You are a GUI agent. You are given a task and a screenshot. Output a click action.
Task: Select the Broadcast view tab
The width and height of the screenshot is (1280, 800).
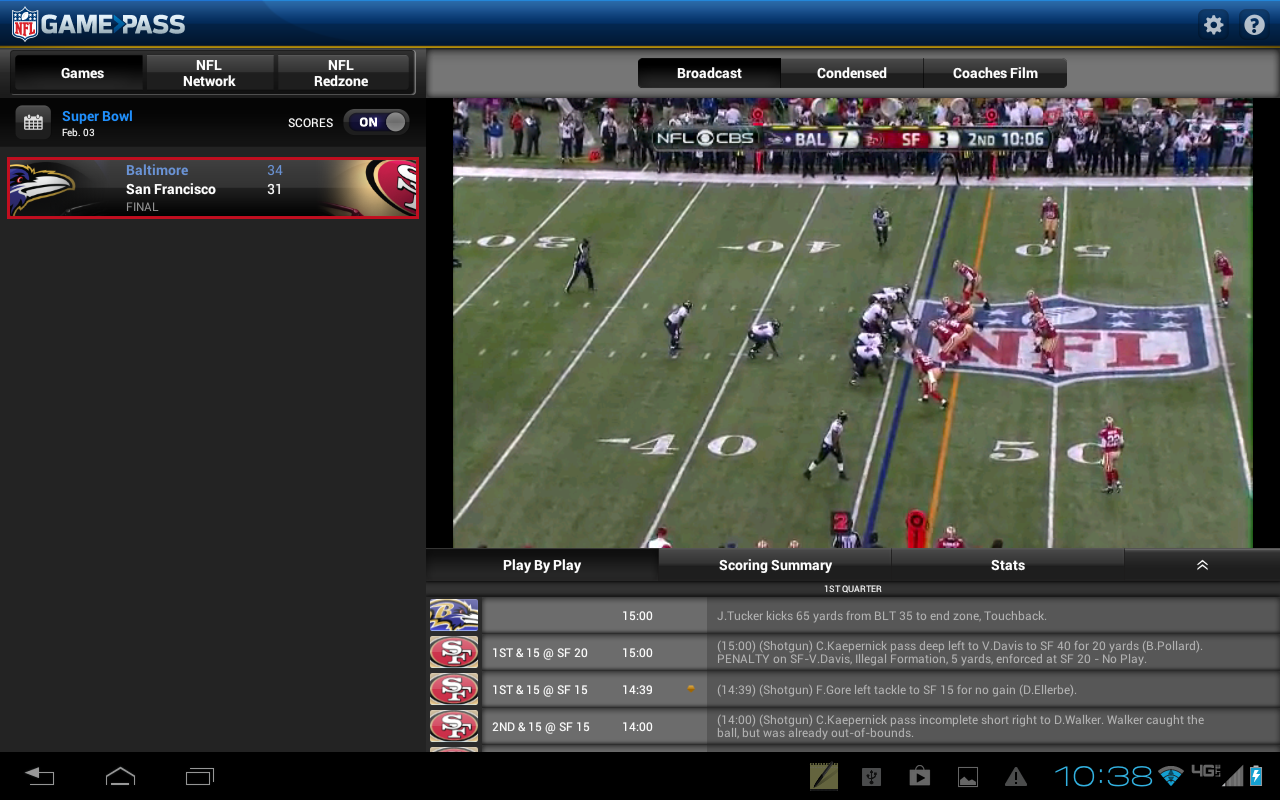pos(709,73)
